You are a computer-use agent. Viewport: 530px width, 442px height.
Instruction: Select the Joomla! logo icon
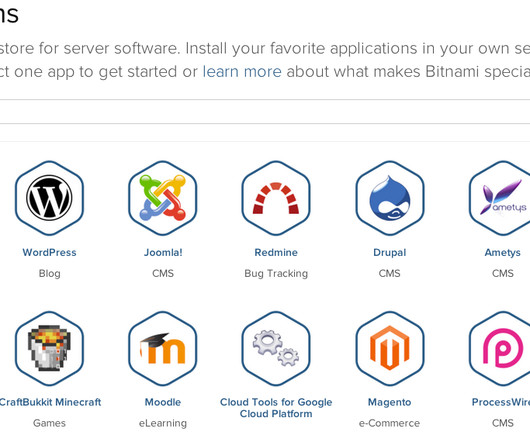(x=163, y=198)
